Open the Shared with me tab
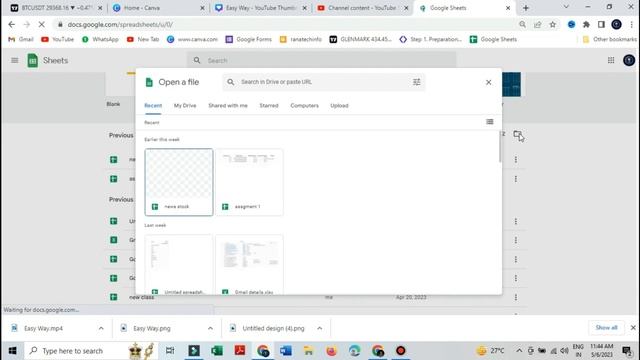This screenshot has height=360, width=640. [228, 106]
